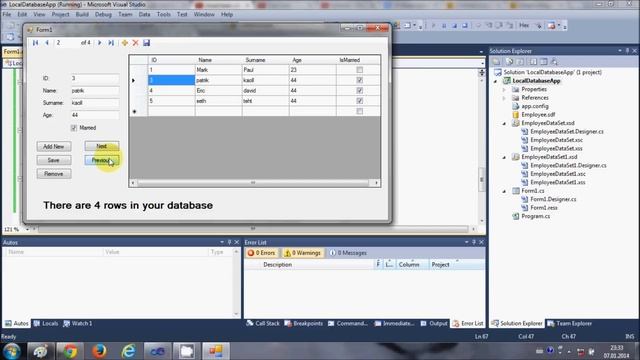The height and width of the screenshot is (360, 640).
Task: Open the Debug menu
Action: point(103,14)
